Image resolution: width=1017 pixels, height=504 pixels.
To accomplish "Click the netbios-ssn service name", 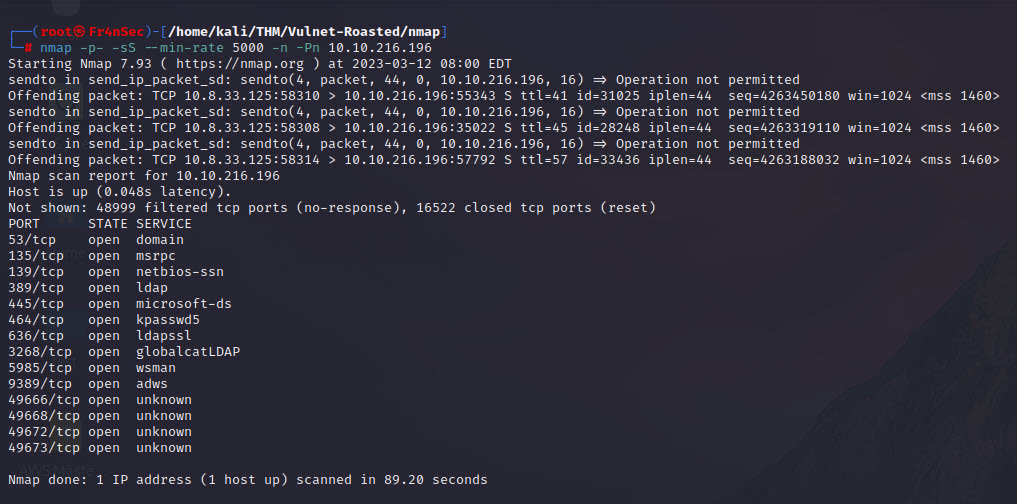I will click(180, 272).
